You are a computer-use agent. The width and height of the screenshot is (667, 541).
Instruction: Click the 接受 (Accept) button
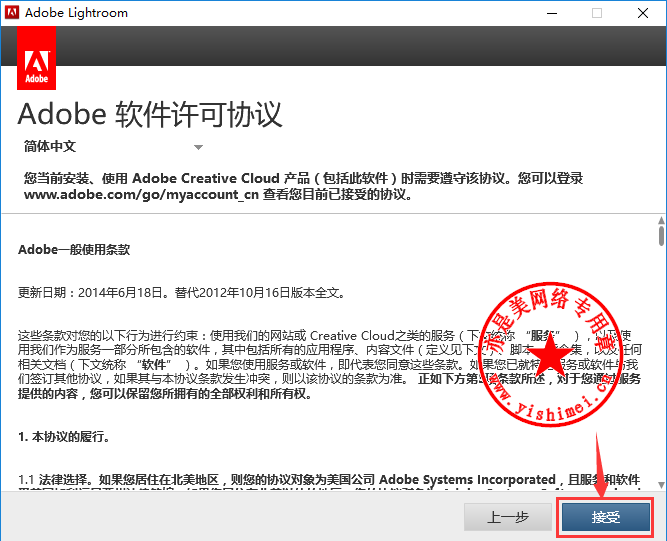click(606, 517)
